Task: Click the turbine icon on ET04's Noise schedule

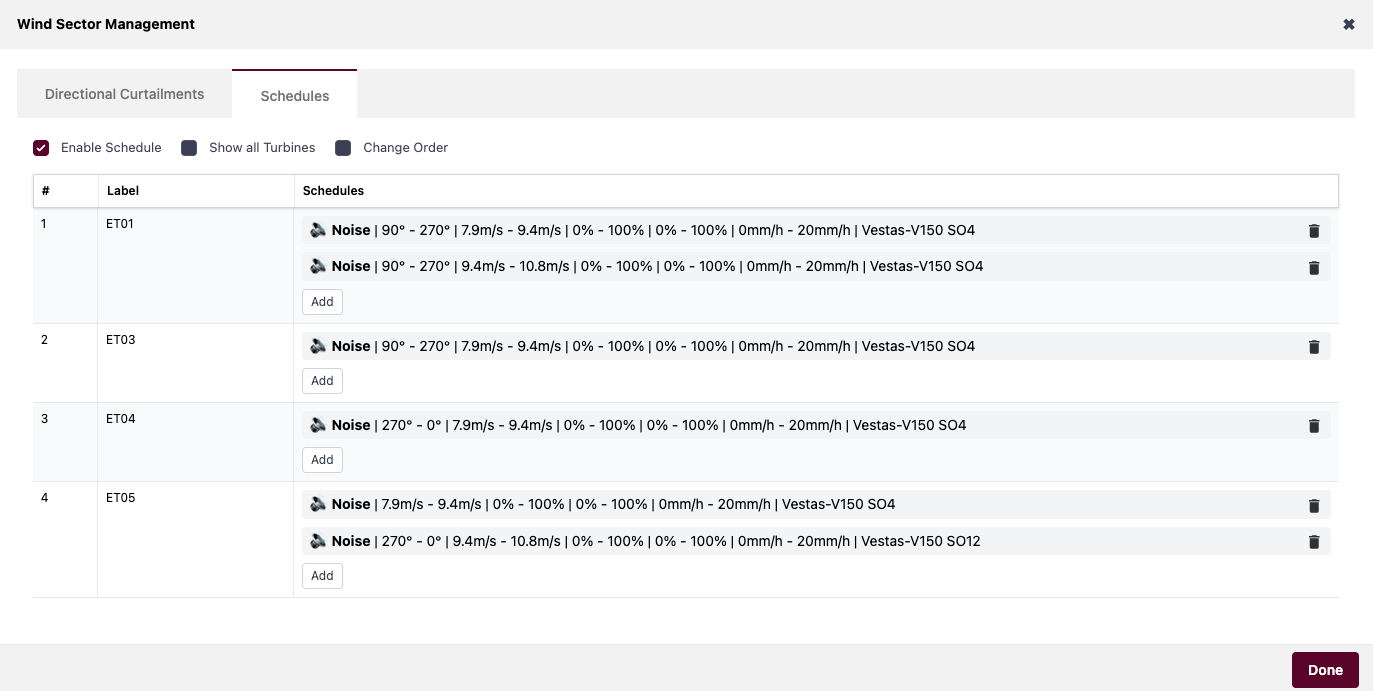Action: coord(318,425)
